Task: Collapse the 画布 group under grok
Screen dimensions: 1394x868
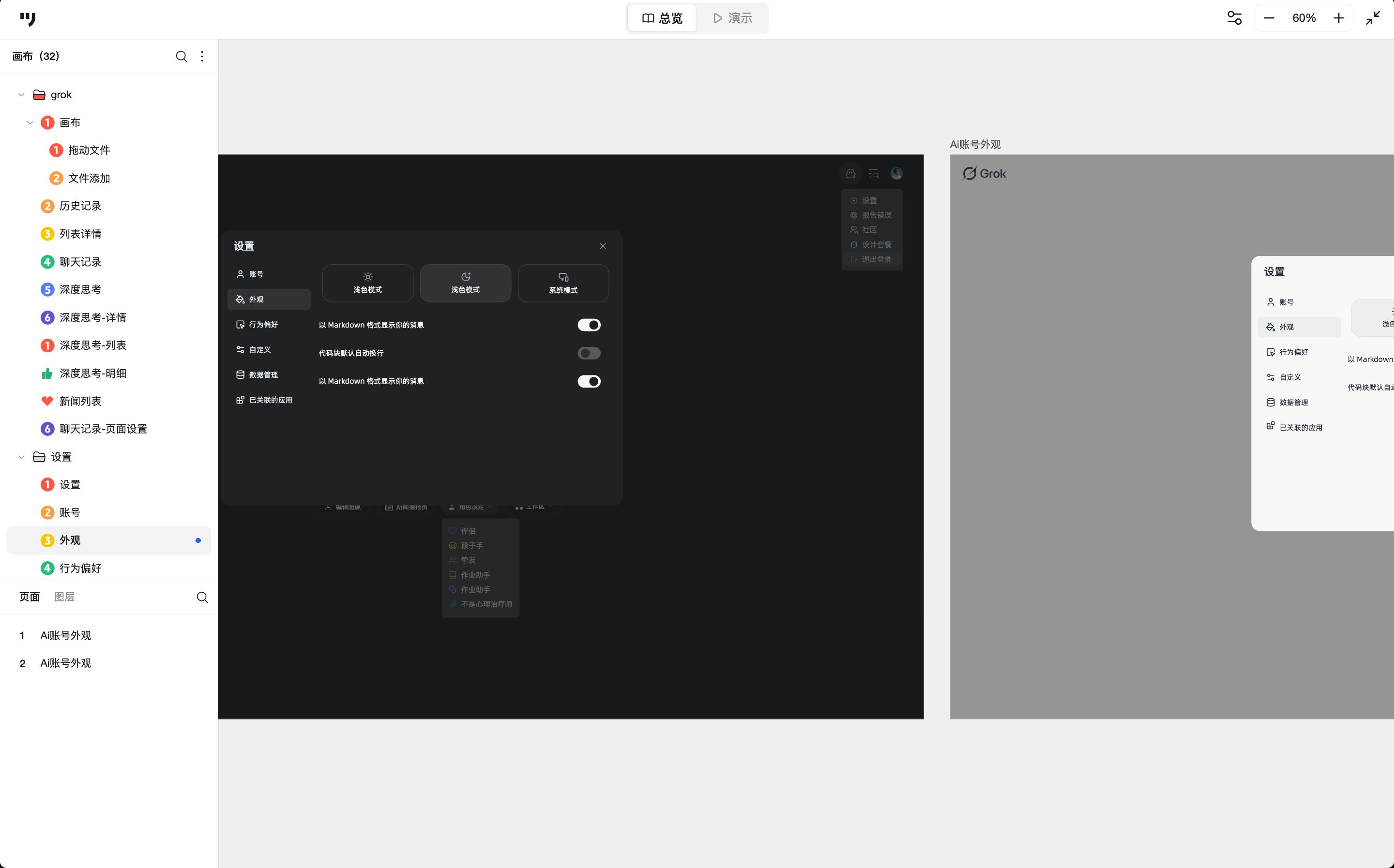Action: click(x=30, y=123)
